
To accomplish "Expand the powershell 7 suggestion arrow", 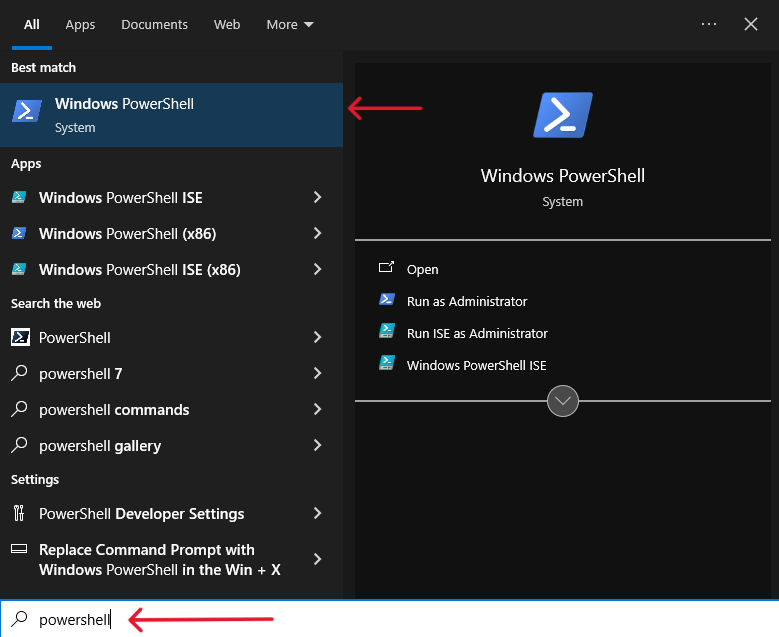I will (x=317, y=373).
